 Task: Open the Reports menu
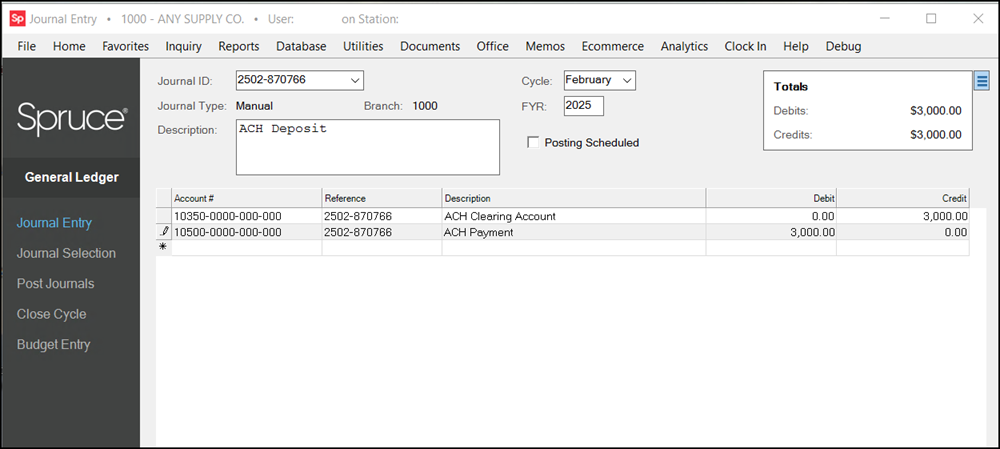point(238,46)
